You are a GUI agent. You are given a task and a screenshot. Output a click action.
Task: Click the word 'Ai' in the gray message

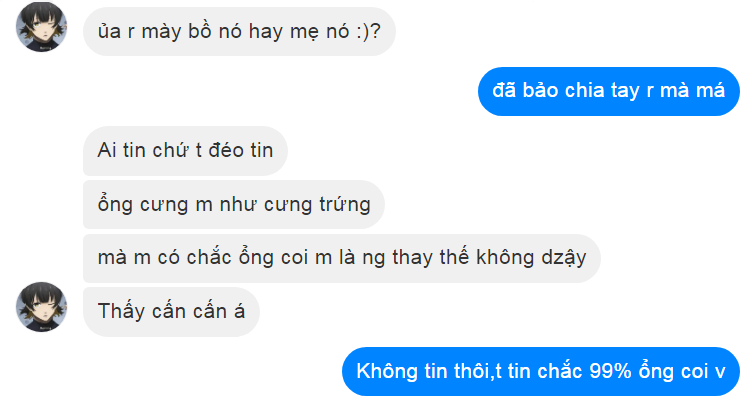(x=107, y=150)
